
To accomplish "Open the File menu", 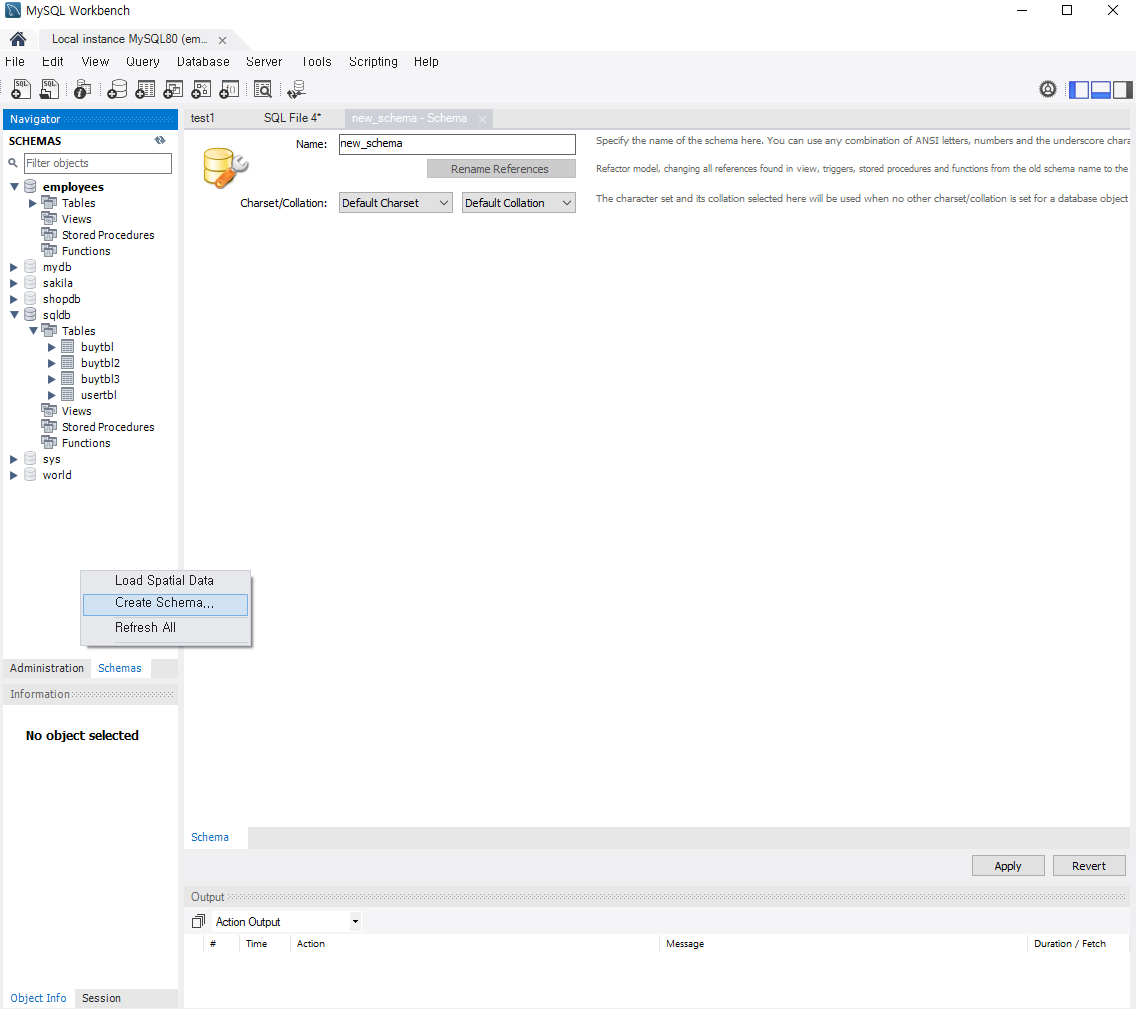I will (x=15, y=62).
